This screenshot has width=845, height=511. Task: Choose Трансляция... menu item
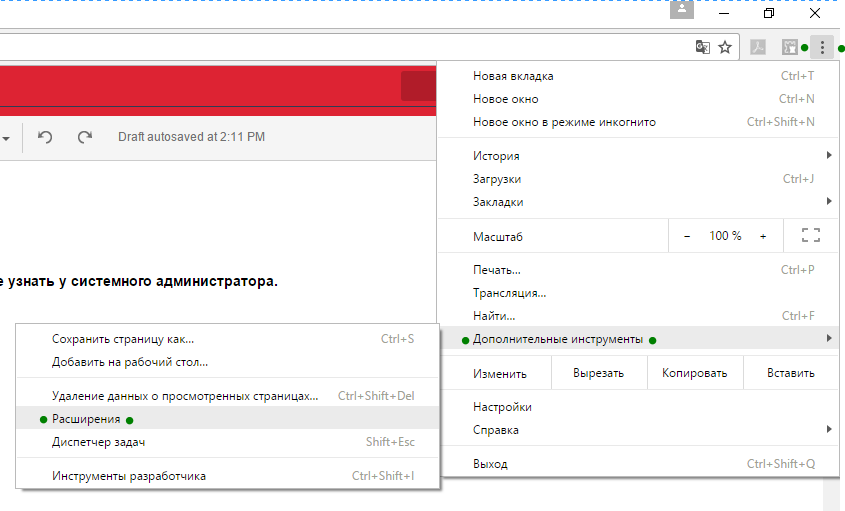click(638, 293)
